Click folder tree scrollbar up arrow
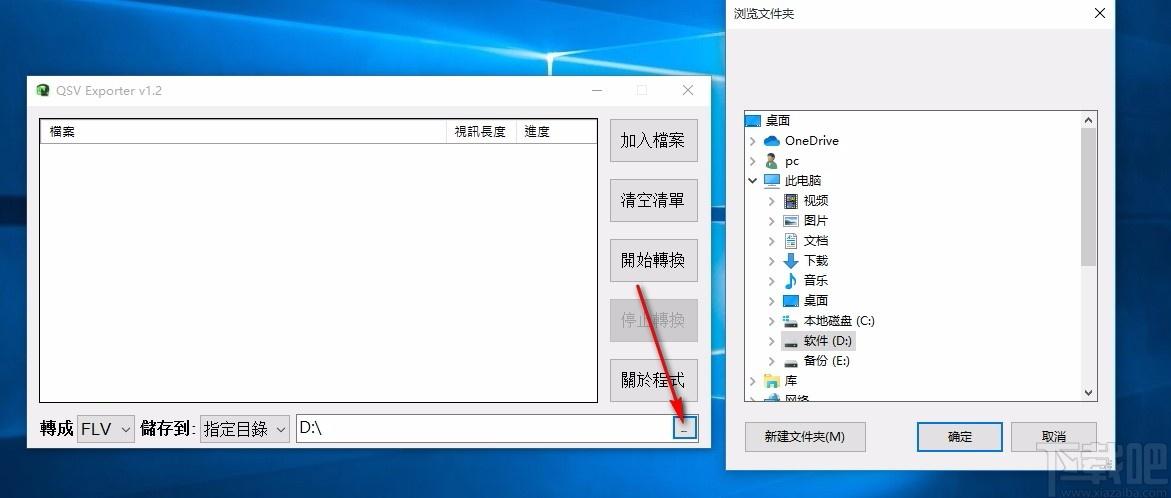 point(1088,119)
